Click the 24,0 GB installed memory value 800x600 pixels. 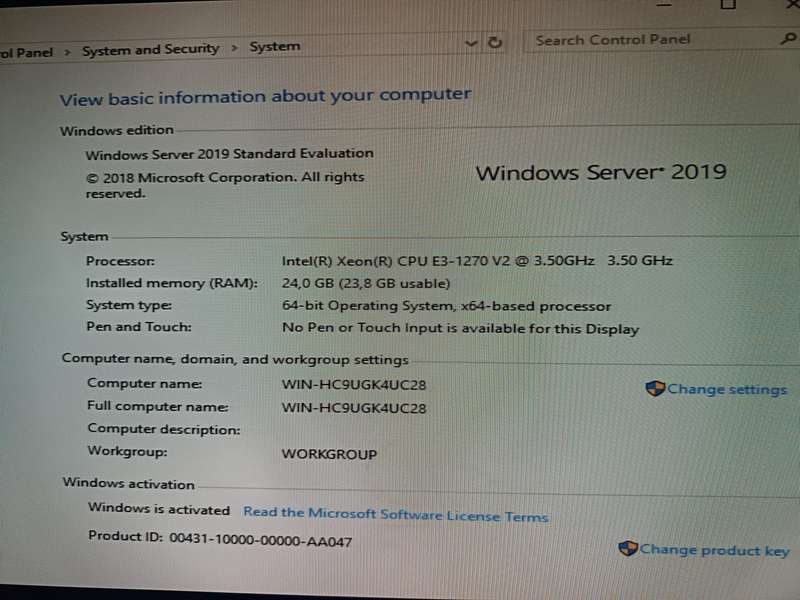click(x=366, y=283)
